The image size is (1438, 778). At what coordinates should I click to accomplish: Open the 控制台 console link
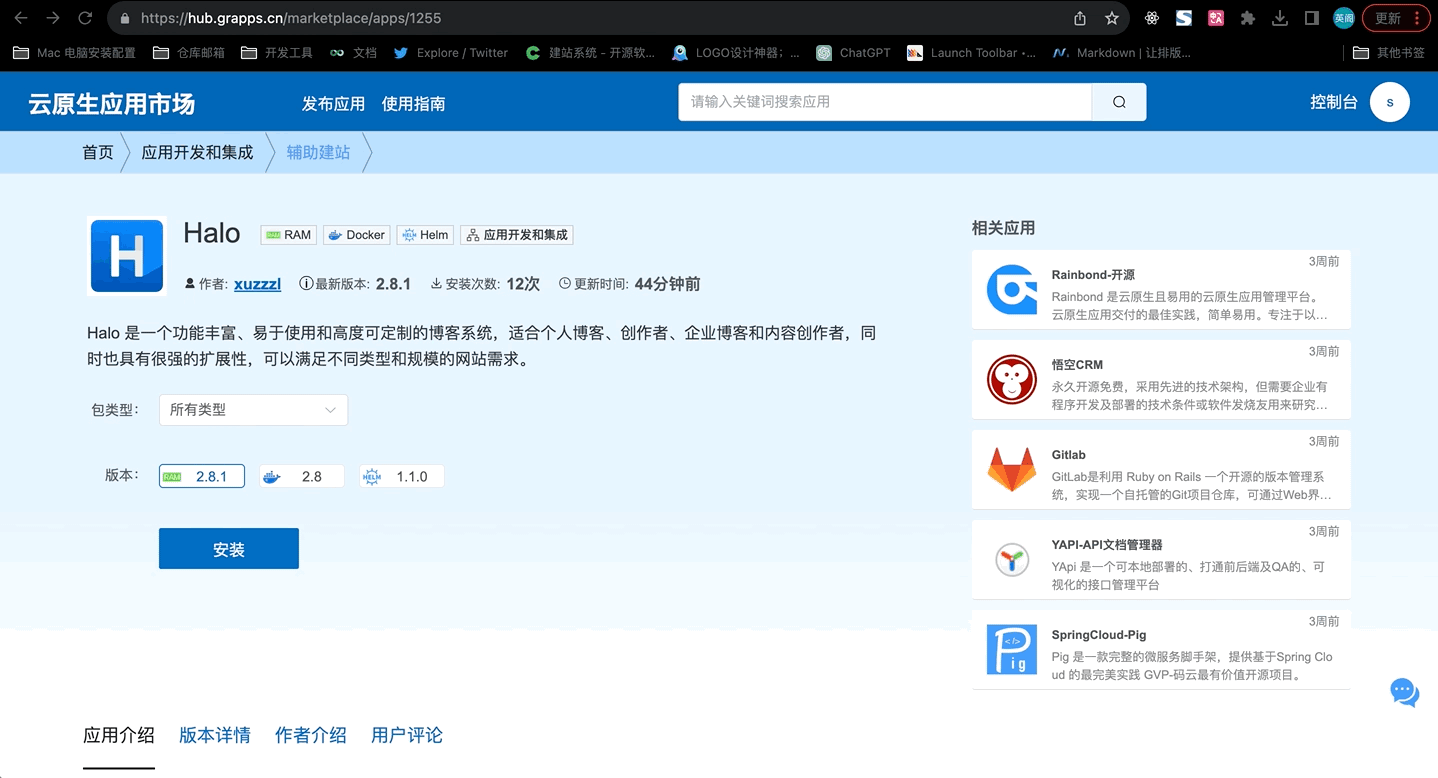click(x=1334, y=102)
